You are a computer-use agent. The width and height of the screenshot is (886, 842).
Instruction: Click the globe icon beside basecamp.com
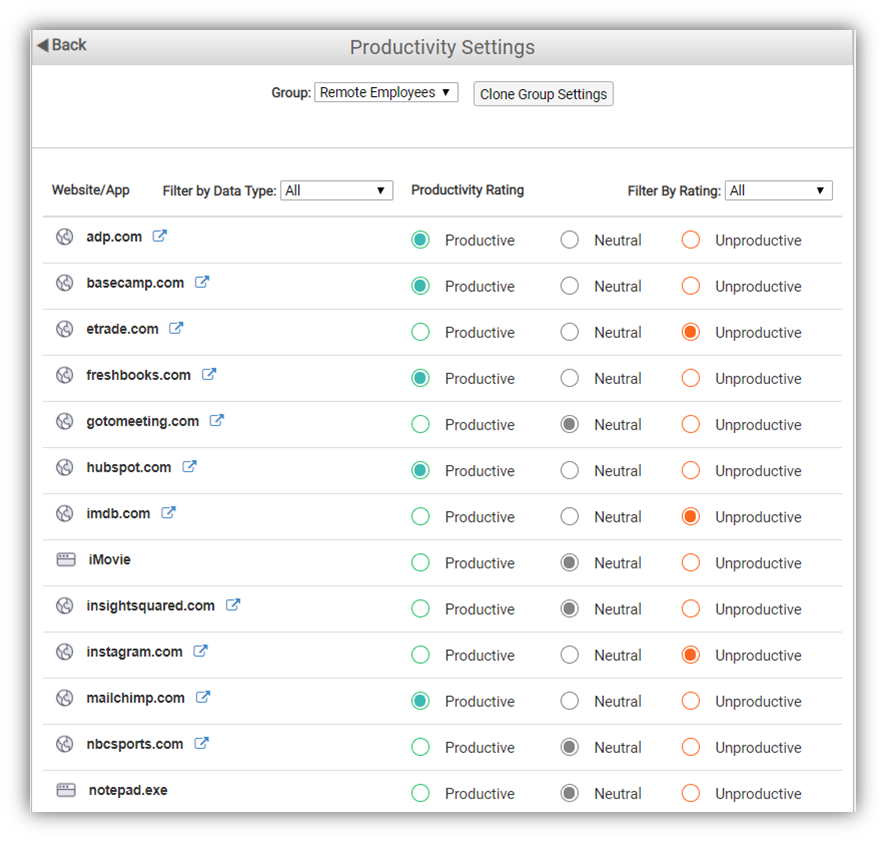(64, 283)
